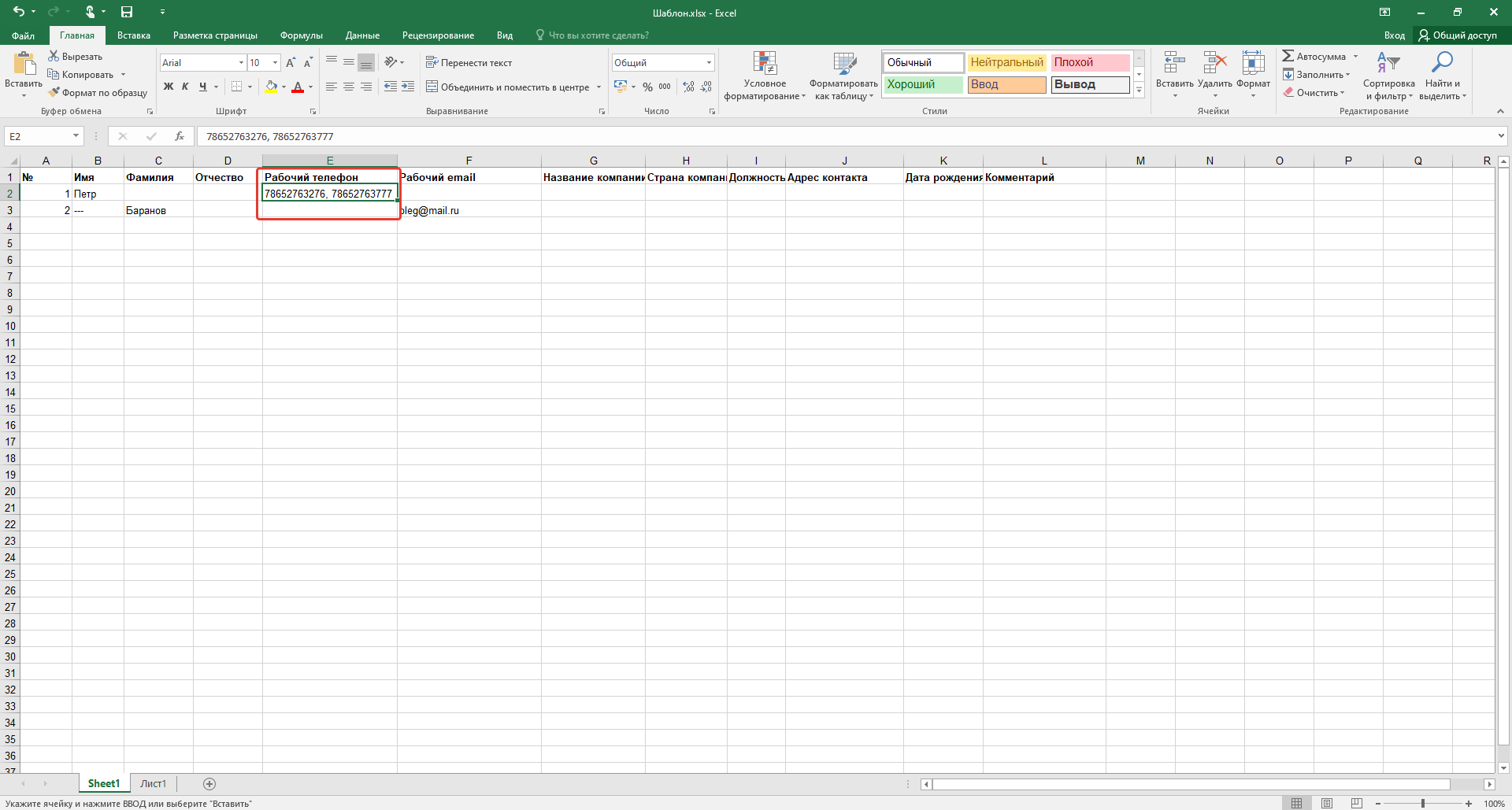Screen dimensions: 1512x810
Task: Click the text orientation icon
Action: (x=391, y=62)
